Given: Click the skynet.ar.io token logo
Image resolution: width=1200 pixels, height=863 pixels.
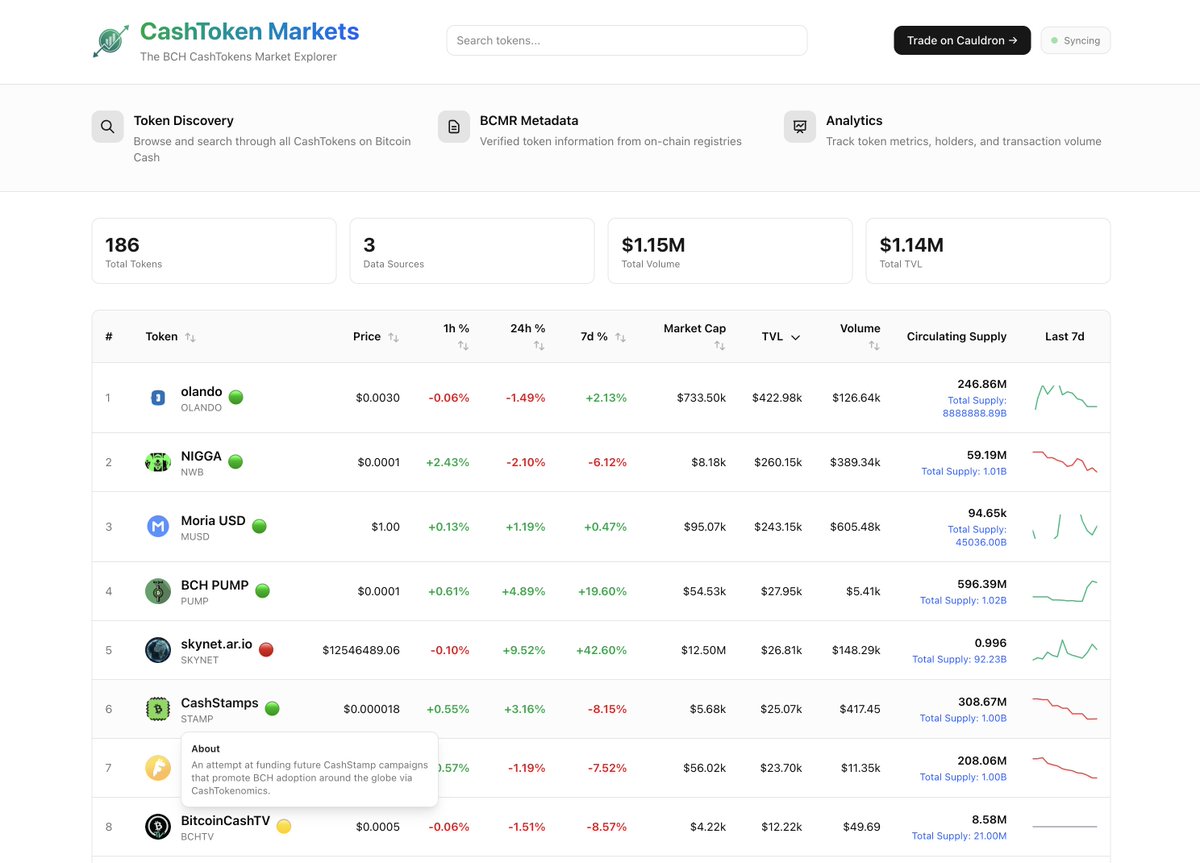Looking at the screenshot, I should [x=157, y=650].
